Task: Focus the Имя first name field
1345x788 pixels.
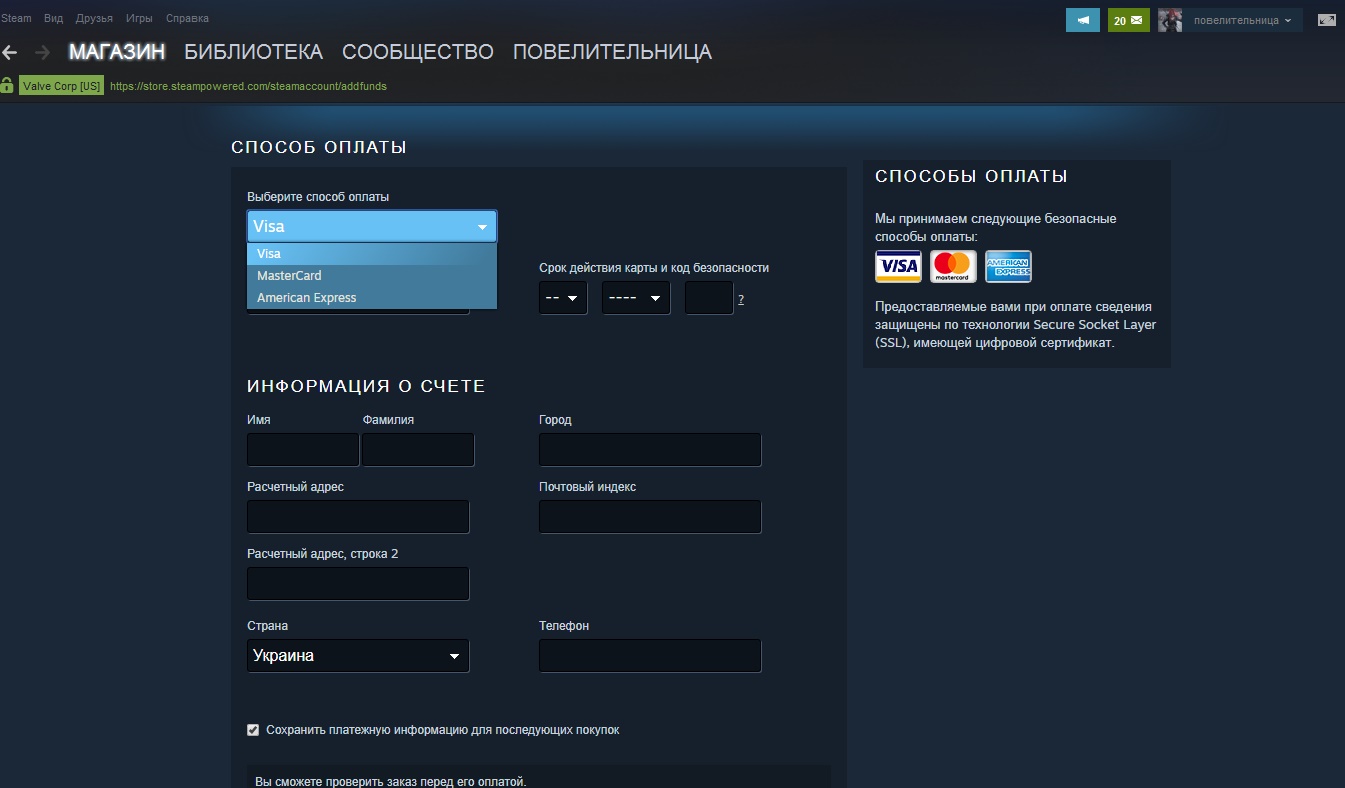Action: [303, 450]
